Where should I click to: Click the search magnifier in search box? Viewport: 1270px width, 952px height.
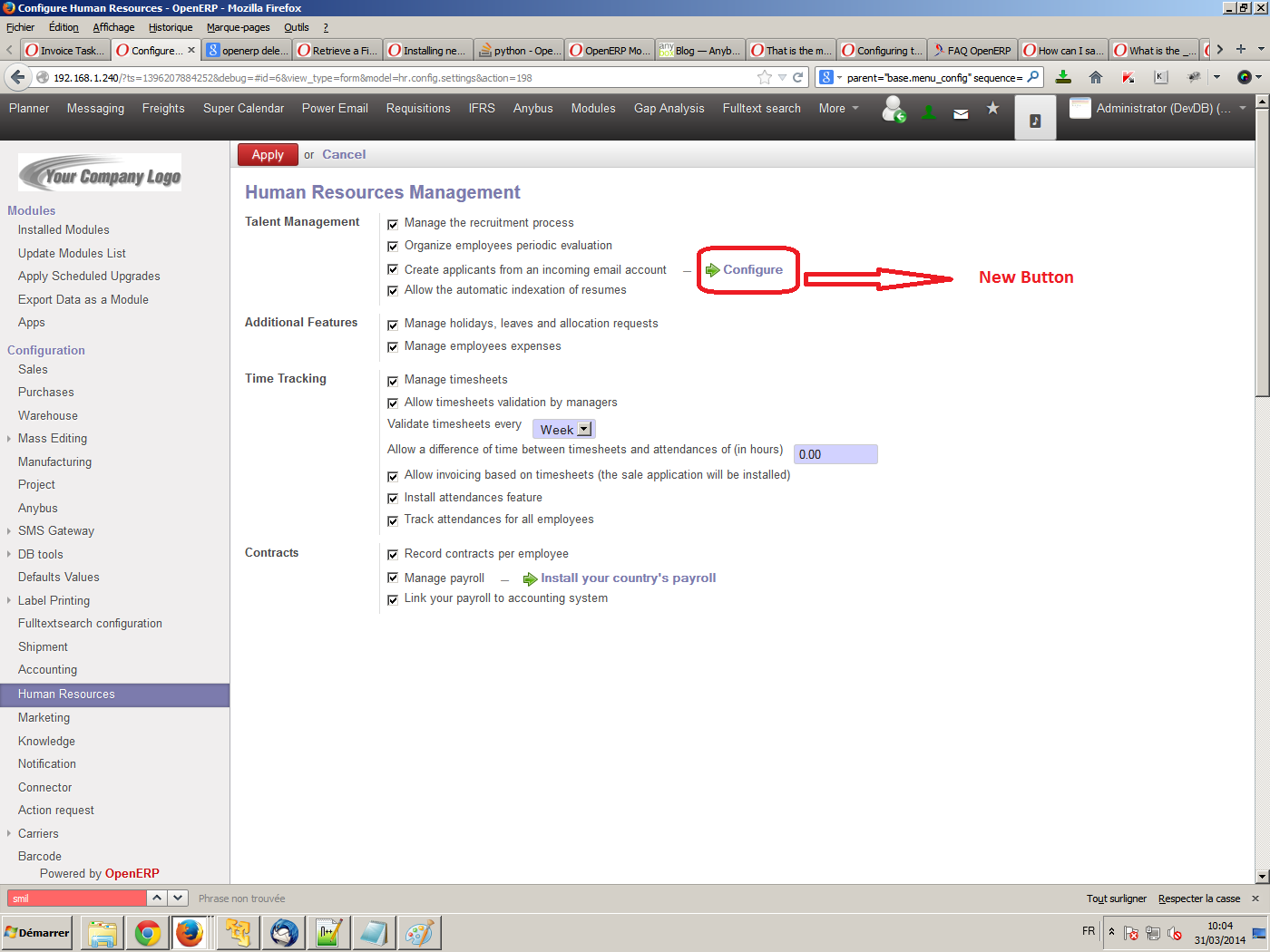[x=1032, y=77]
